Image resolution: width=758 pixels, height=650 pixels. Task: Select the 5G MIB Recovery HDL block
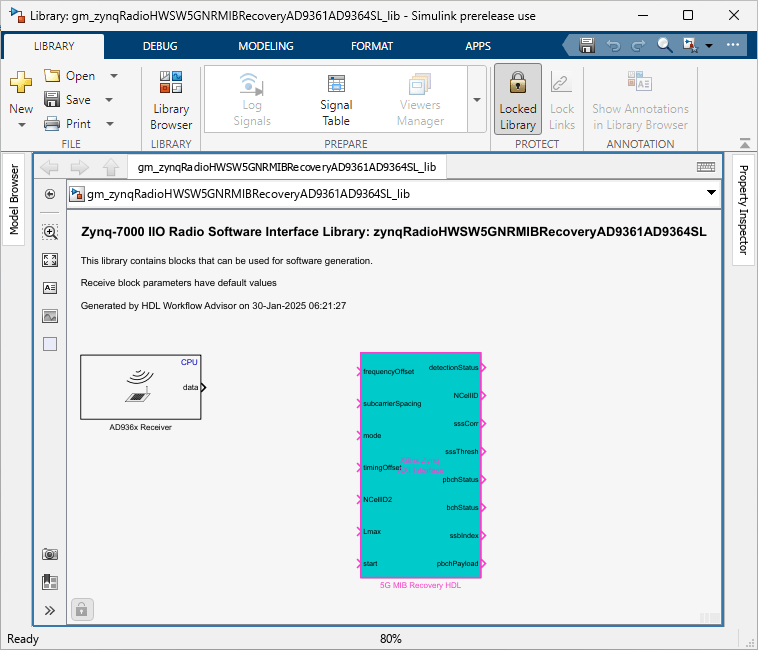tap(421, 465)
